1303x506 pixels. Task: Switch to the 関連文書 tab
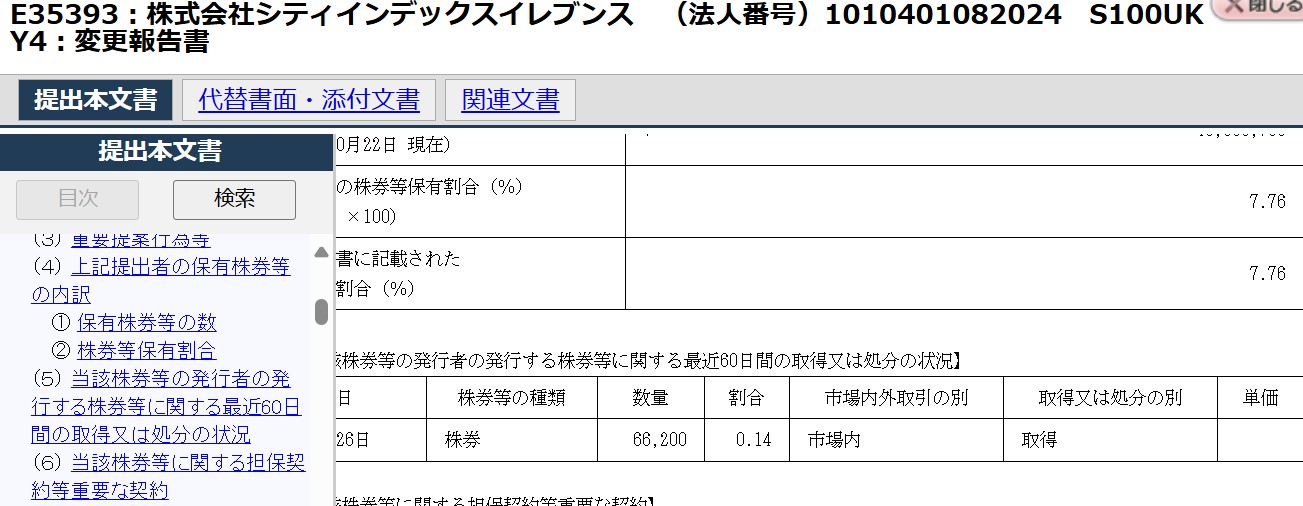510,100
